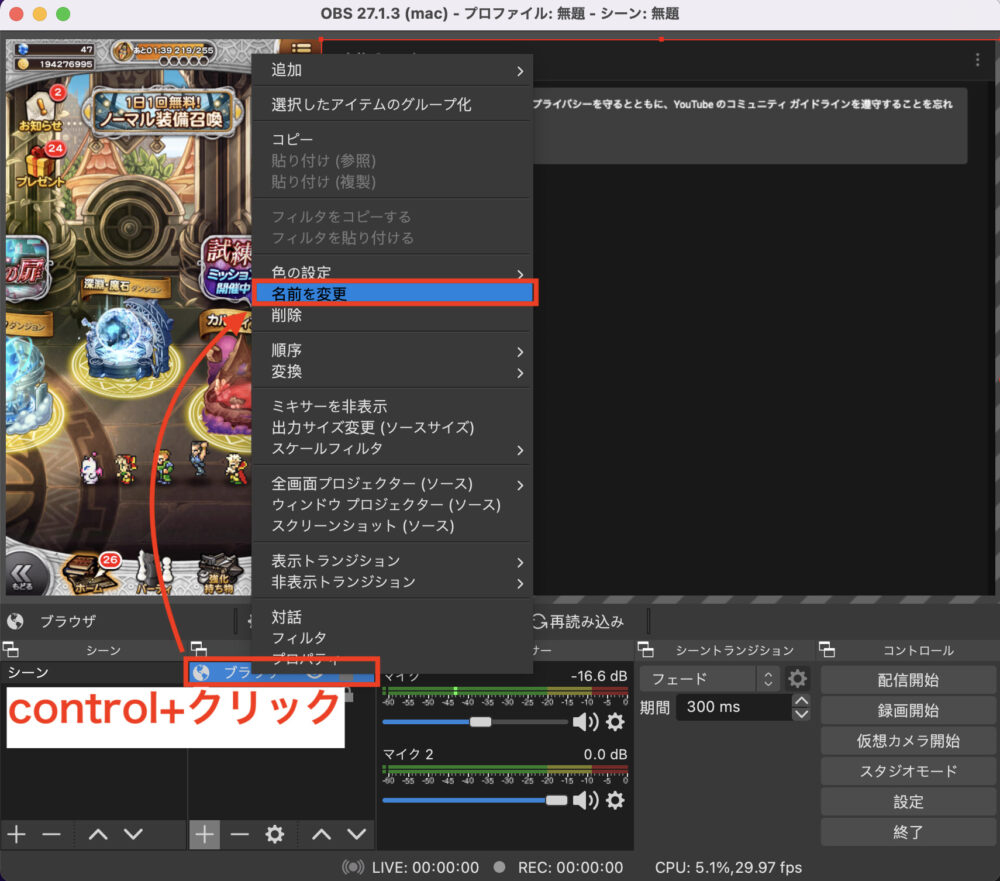The image size is (1000, 881).
Task: Undock the コントロール panel with its float icon
Action: [827, 649]
